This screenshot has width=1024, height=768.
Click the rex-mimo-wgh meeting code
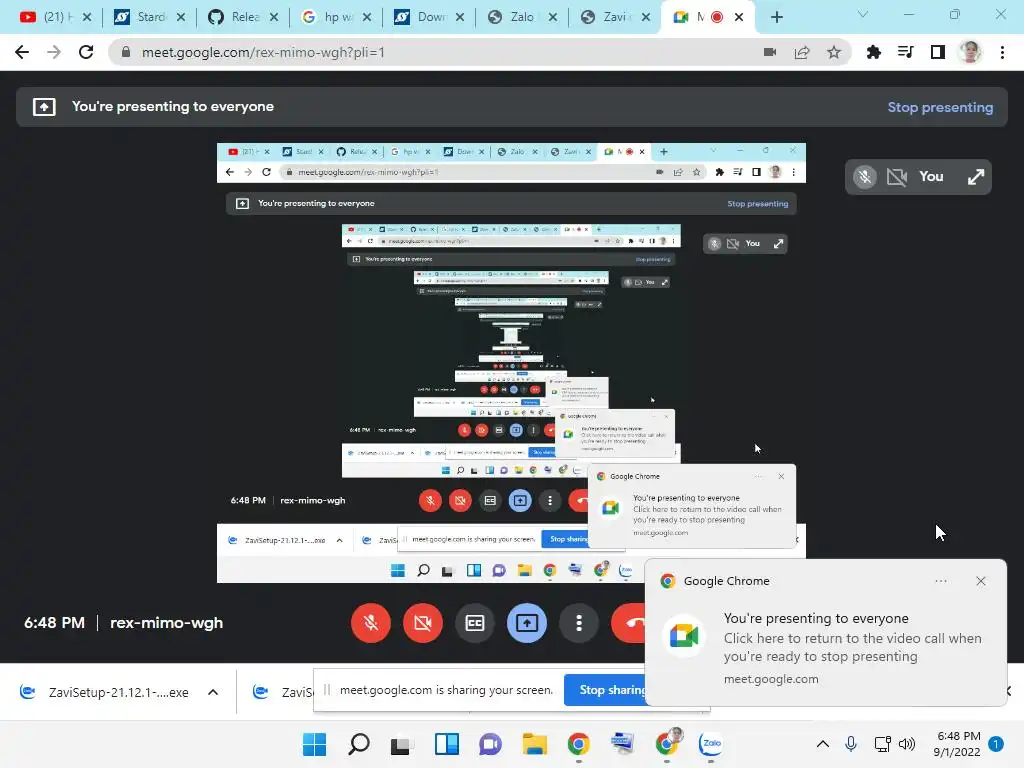point(167,623)
